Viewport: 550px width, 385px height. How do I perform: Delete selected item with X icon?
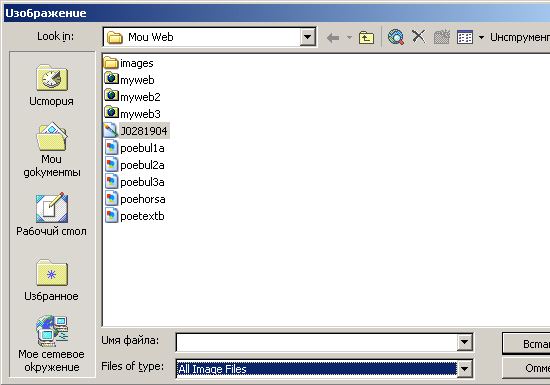click(418, 36)
